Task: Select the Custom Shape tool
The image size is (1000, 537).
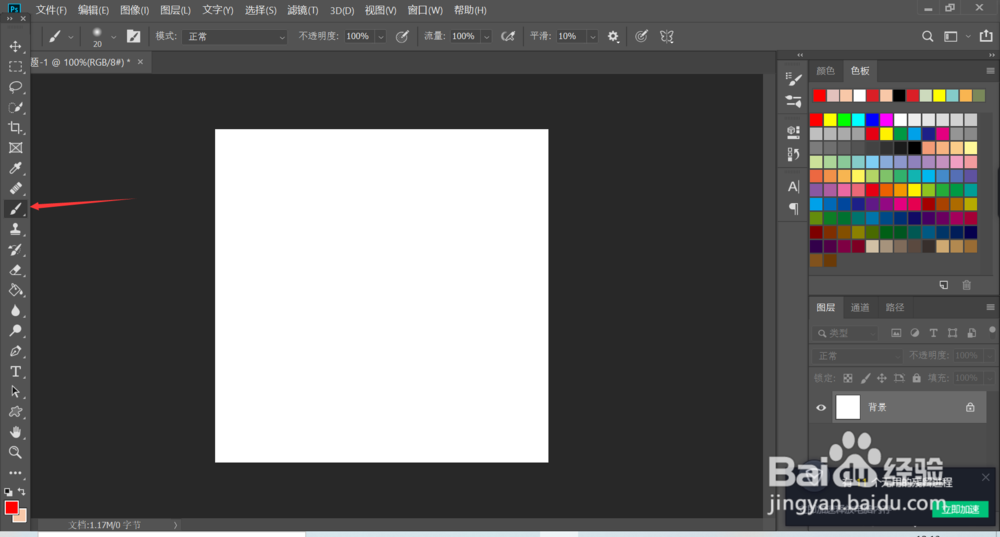Action: (15, 412)
